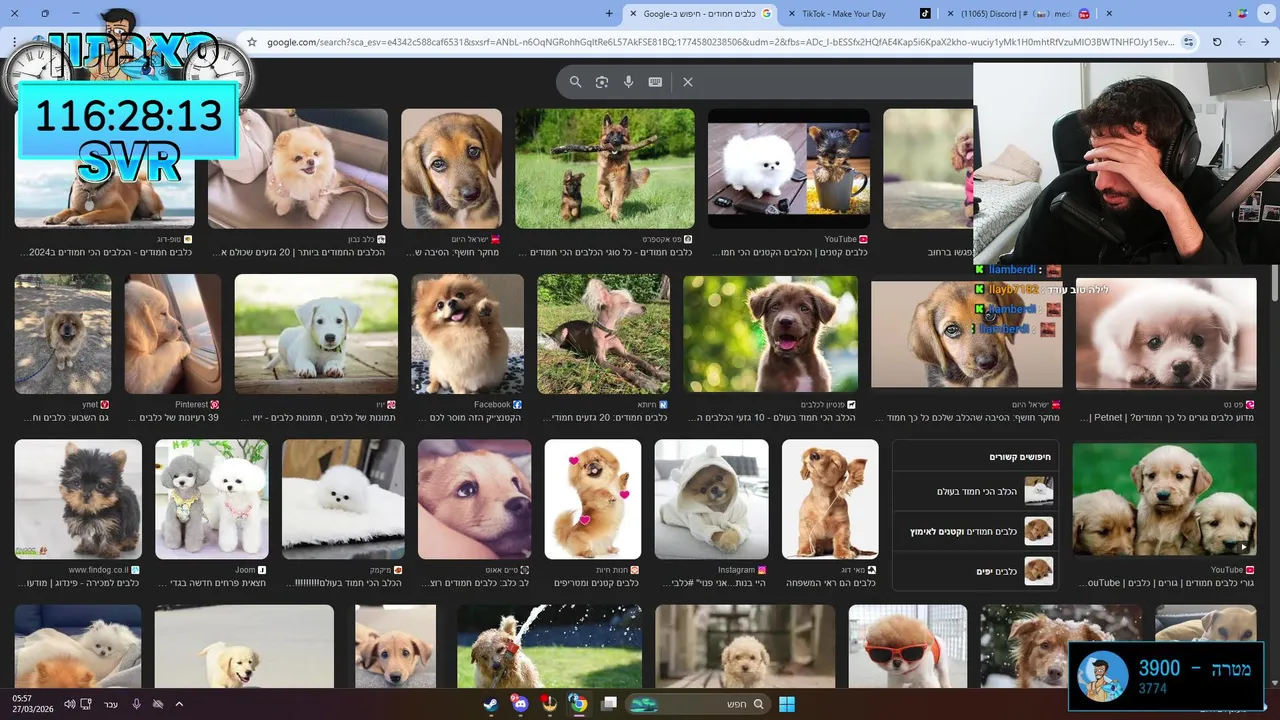Open the volume control in tray

(x=69, y=704)
